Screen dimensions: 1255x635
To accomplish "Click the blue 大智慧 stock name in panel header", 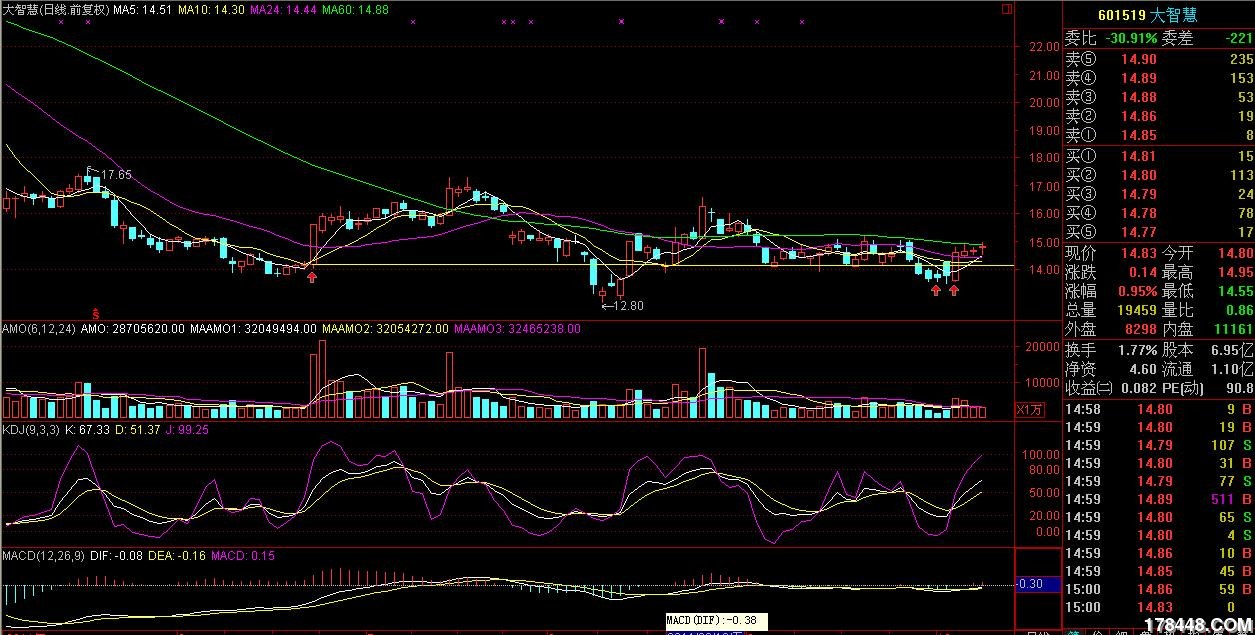I will [1174, 15].
